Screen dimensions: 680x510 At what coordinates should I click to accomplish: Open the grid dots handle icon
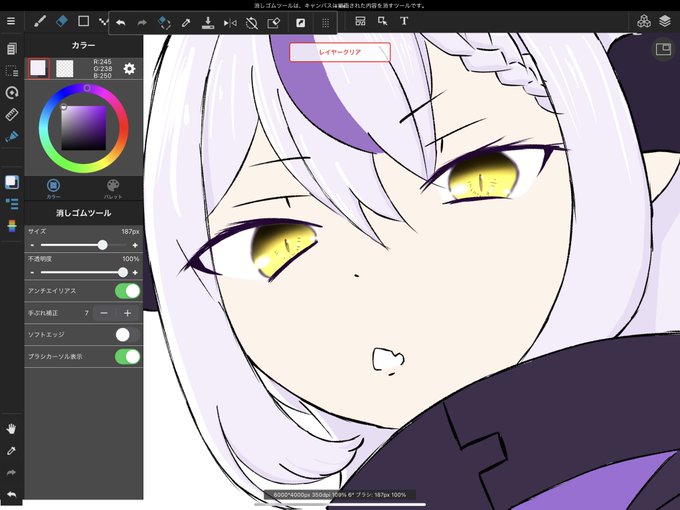[325, 23]
